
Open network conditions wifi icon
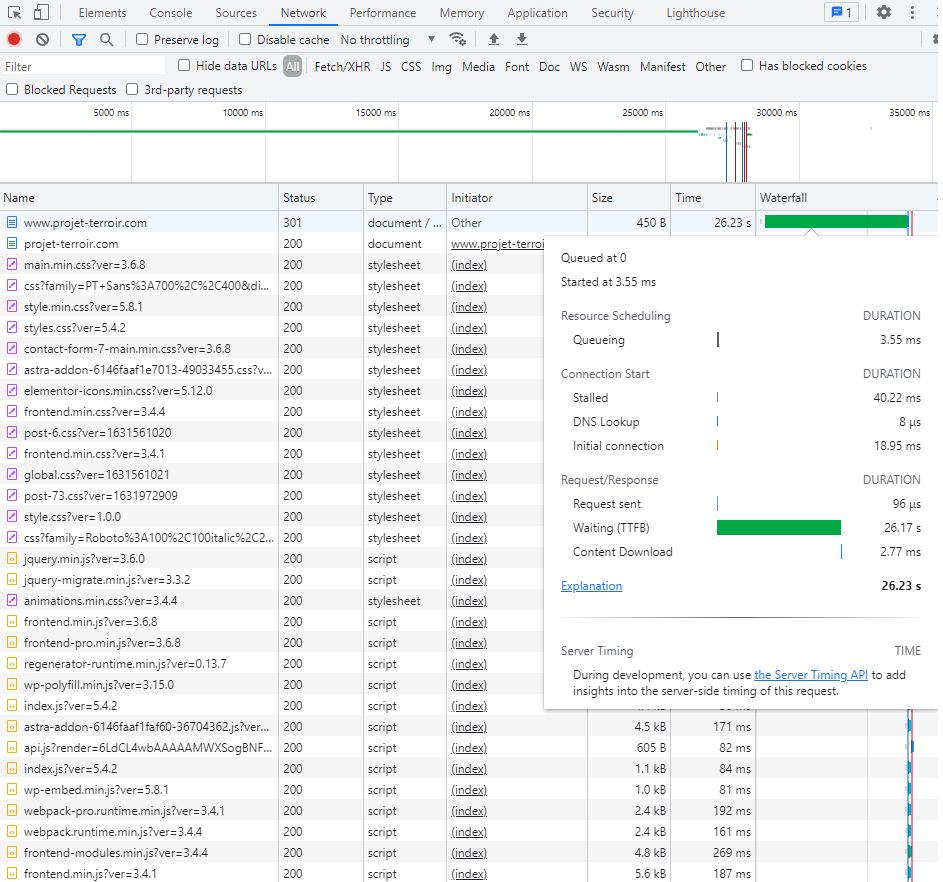click(458, 40)
